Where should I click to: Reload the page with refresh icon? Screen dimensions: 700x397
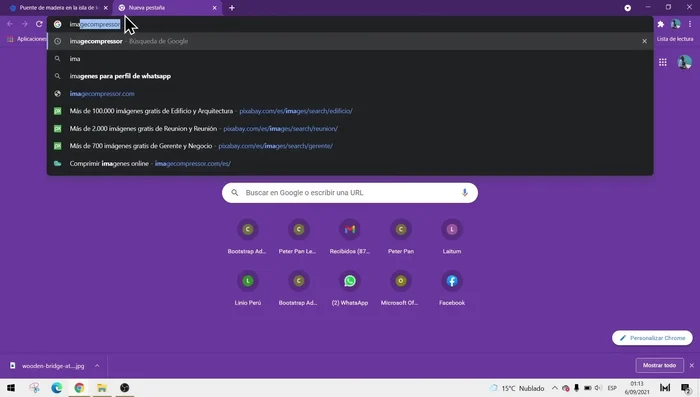click(x=39, y=24)
